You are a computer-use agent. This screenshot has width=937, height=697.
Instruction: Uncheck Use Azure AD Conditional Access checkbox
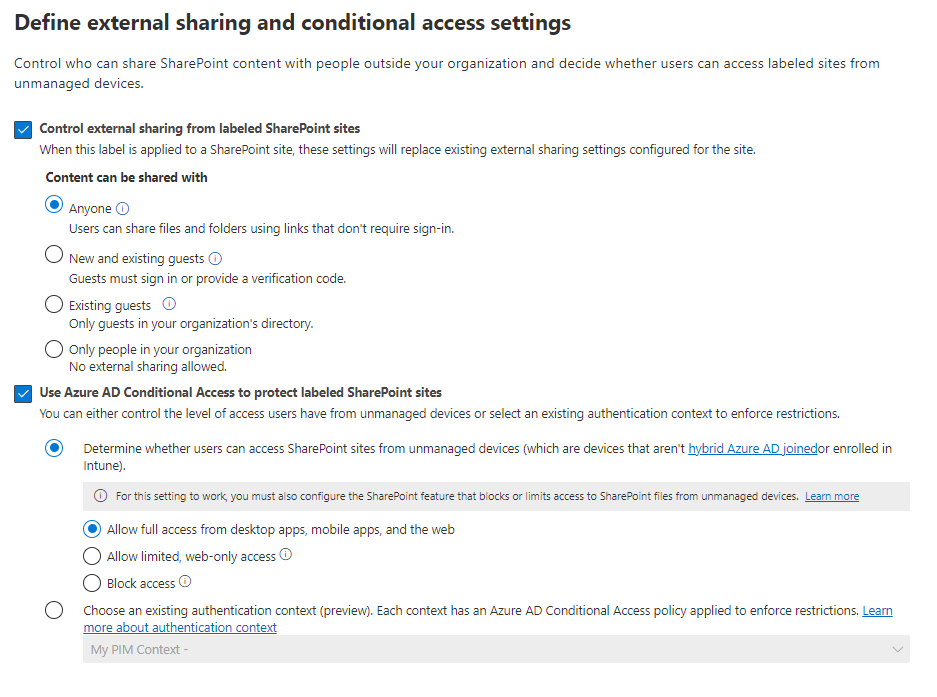(23, 393)
